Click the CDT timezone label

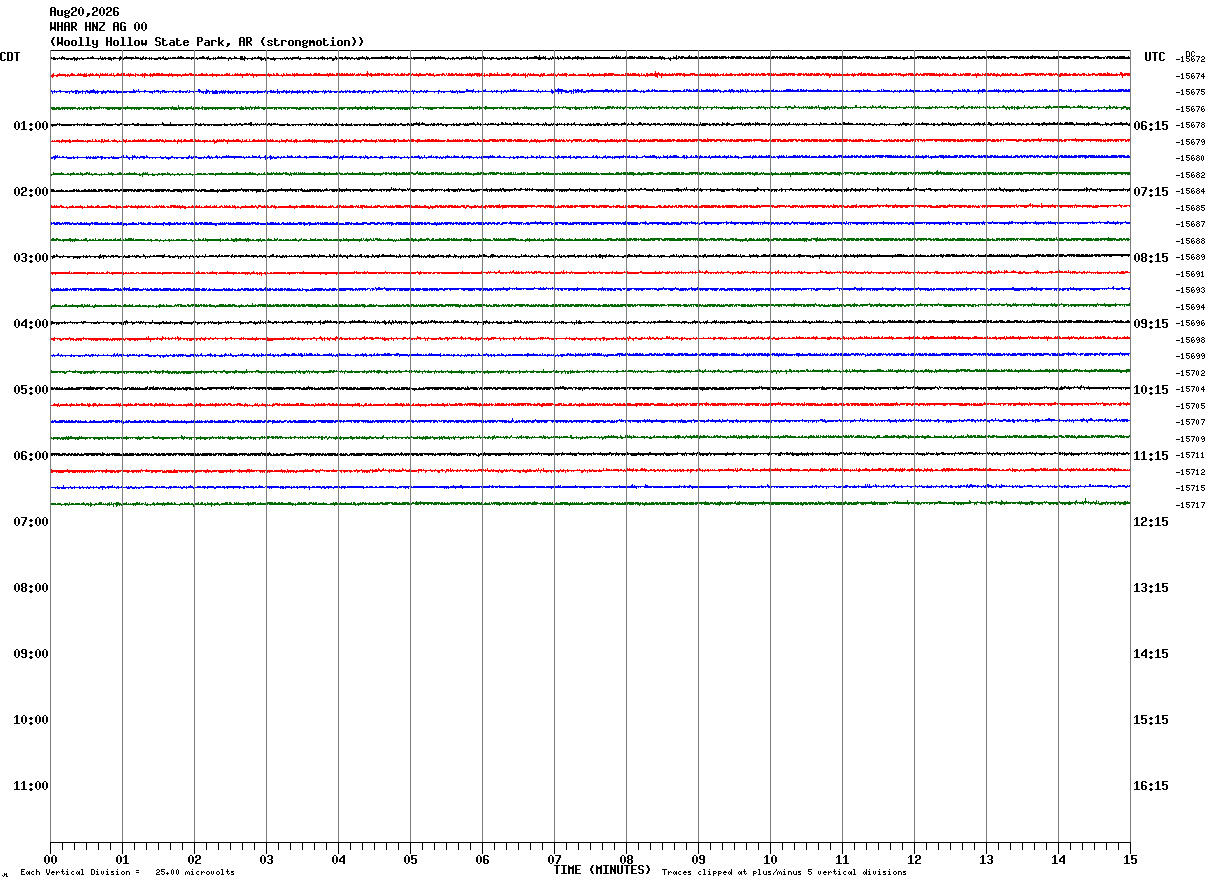[10, 57]
